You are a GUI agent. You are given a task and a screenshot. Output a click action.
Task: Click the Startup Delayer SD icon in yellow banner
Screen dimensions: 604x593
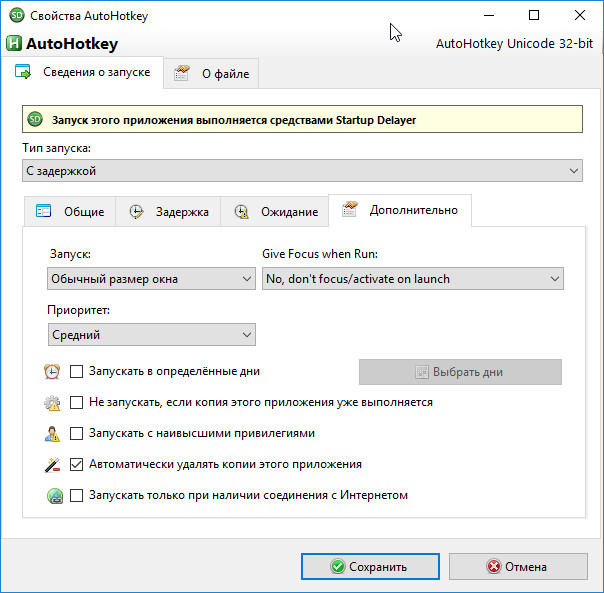[x=35, y=119]
